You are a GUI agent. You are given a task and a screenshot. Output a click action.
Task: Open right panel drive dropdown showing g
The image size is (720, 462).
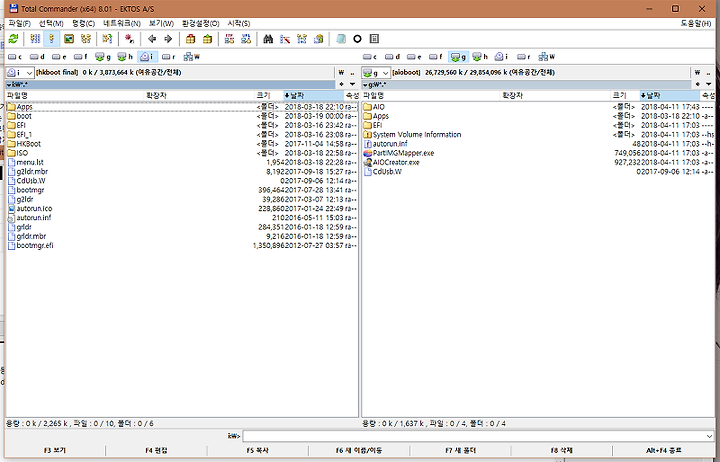click(x=376, y=73)
